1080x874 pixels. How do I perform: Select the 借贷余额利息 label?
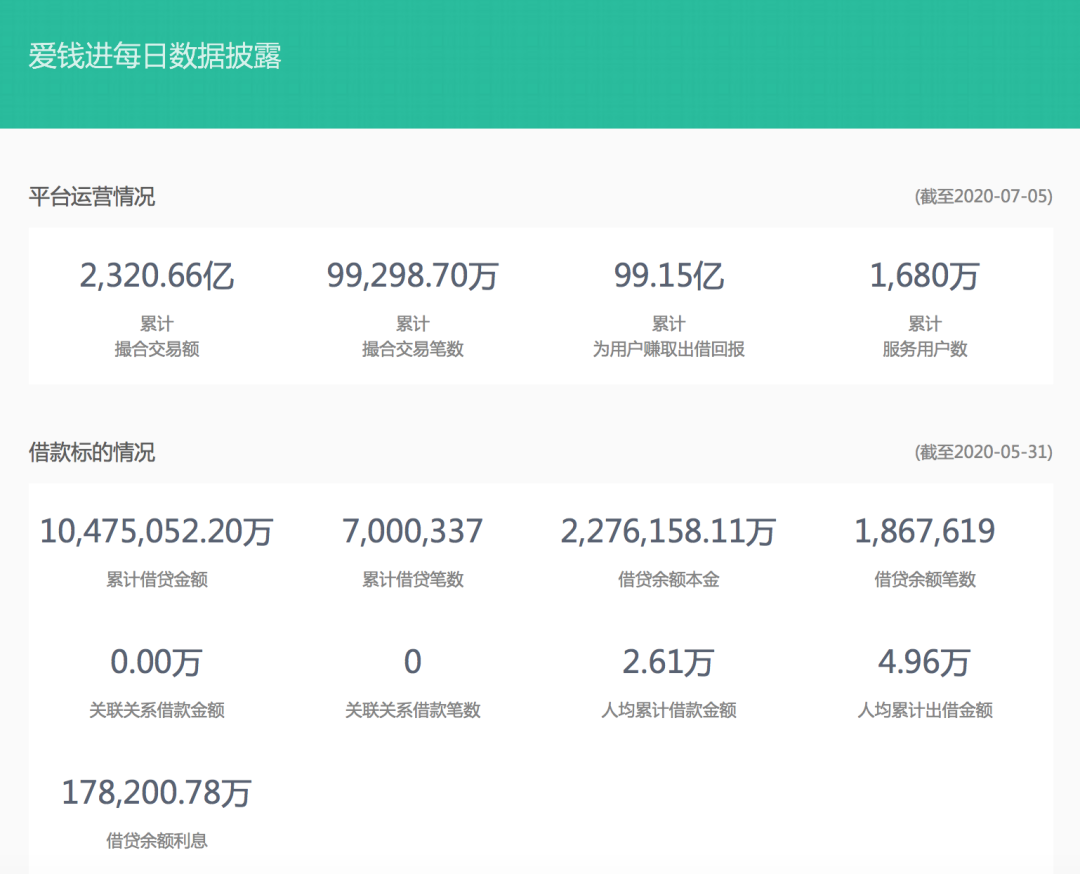coord(157,841)
